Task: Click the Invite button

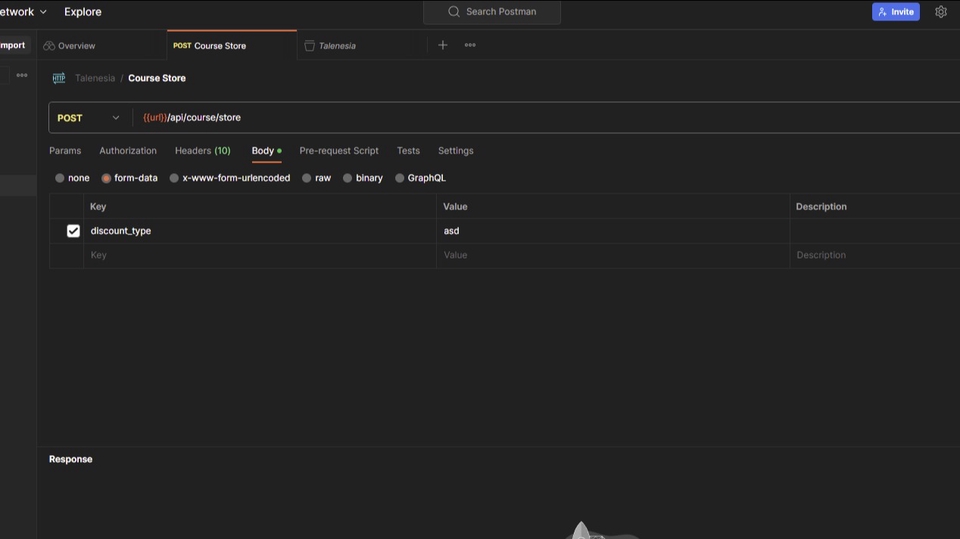Action: click(x=896, y=12)
